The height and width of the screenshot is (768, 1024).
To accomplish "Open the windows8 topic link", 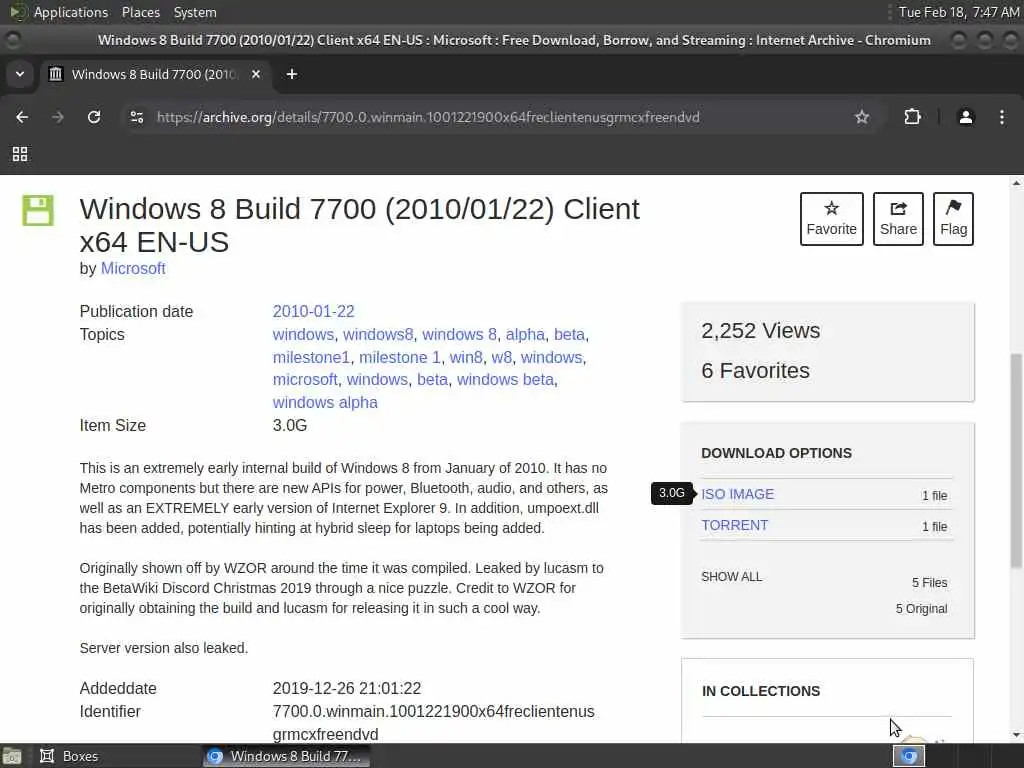I will [378, 334].
